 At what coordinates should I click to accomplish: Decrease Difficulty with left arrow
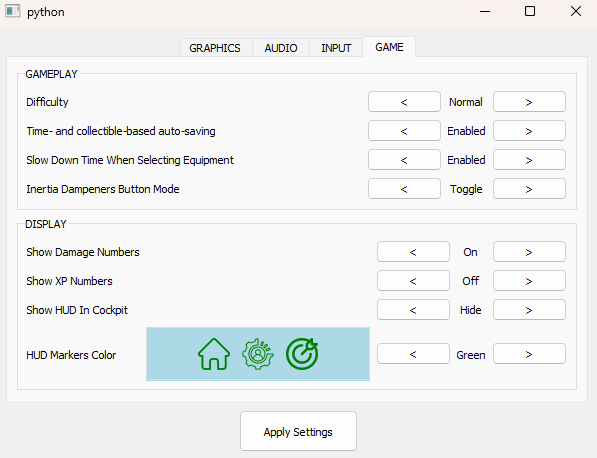click(404, 102)
